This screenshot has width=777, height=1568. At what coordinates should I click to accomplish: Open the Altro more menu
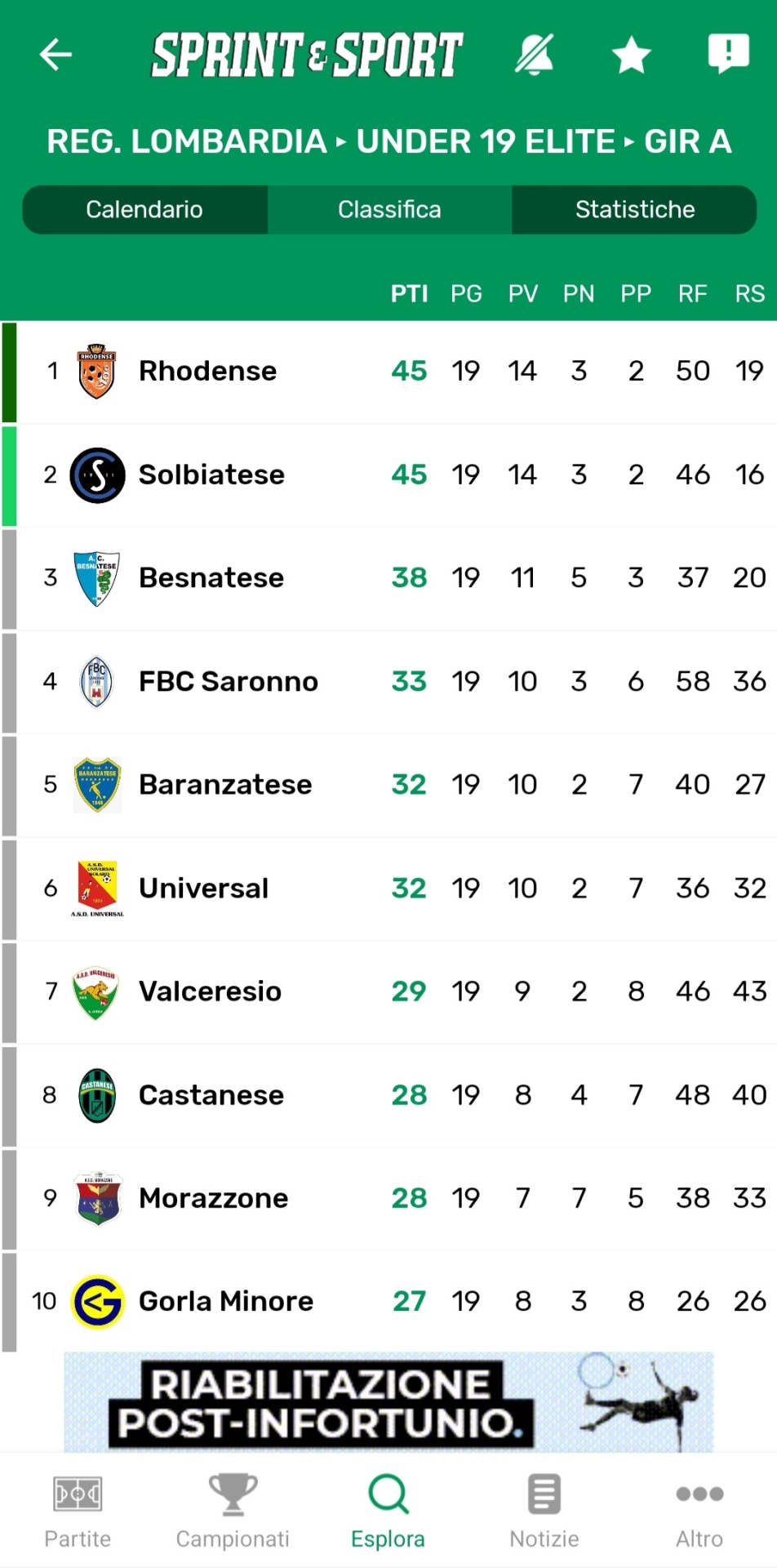(x=699, y=1511)
